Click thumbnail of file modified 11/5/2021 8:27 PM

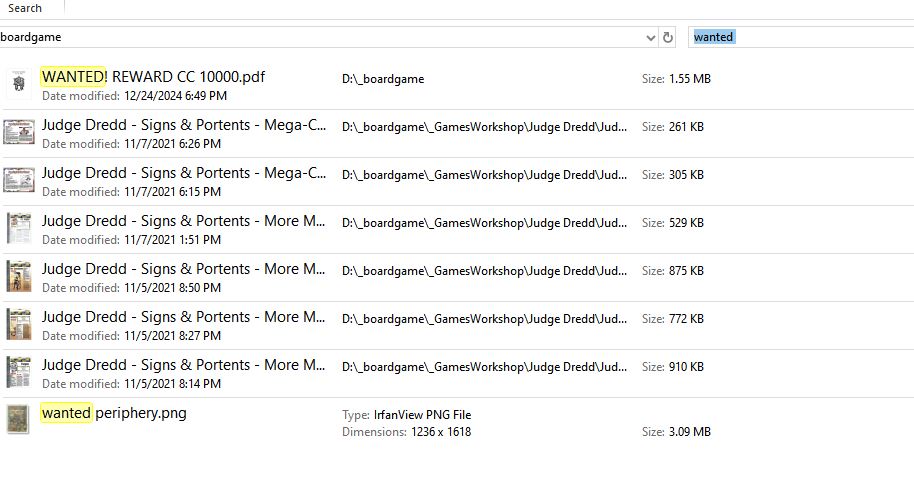pyautogui.click(x=19, y=323)
